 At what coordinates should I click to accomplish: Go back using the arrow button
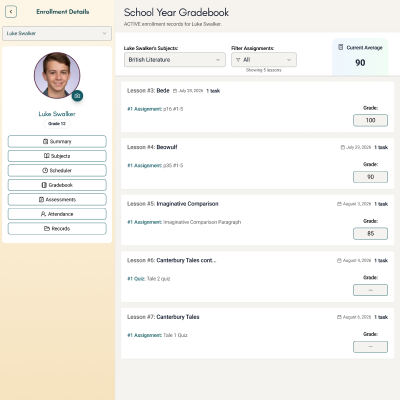pos(11,12)
